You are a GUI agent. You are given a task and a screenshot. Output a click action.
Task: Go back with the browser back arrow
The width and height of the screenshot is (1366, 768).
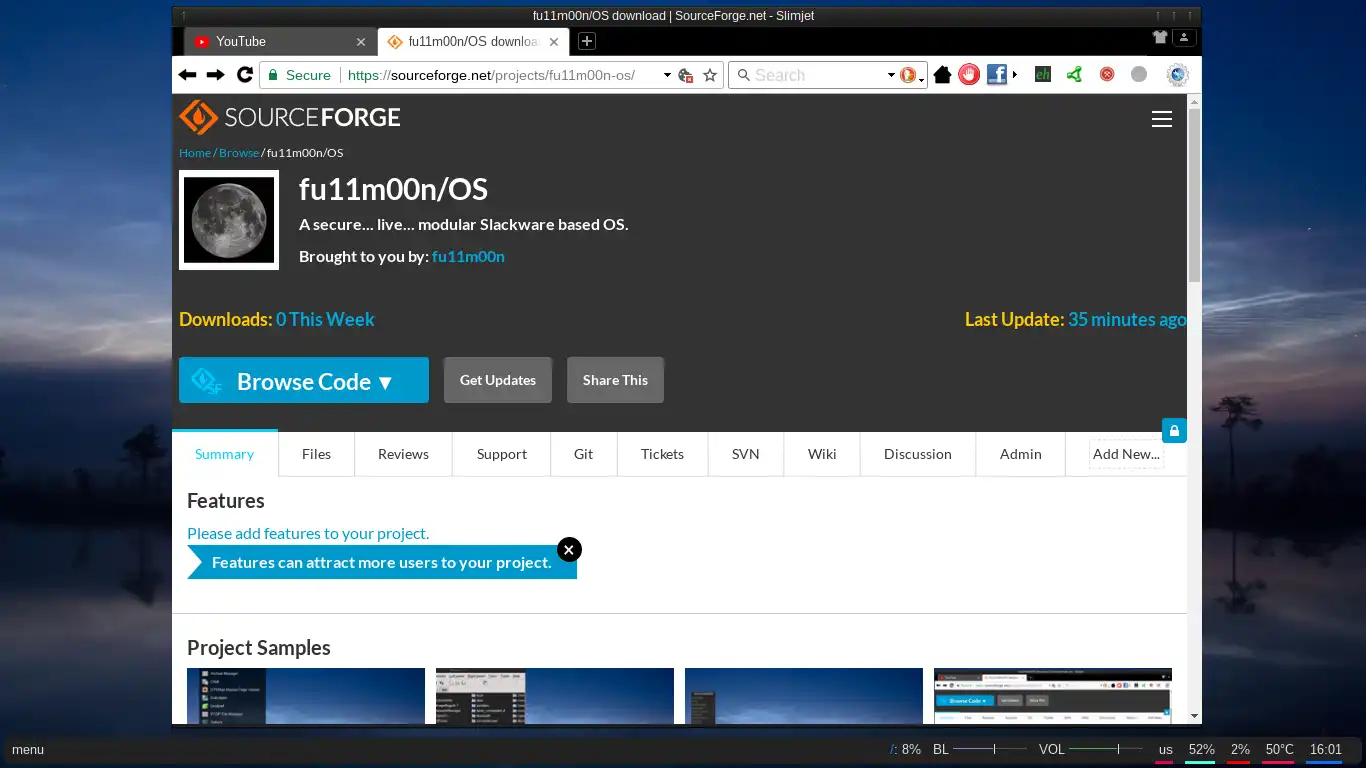(x=187, y=75)
